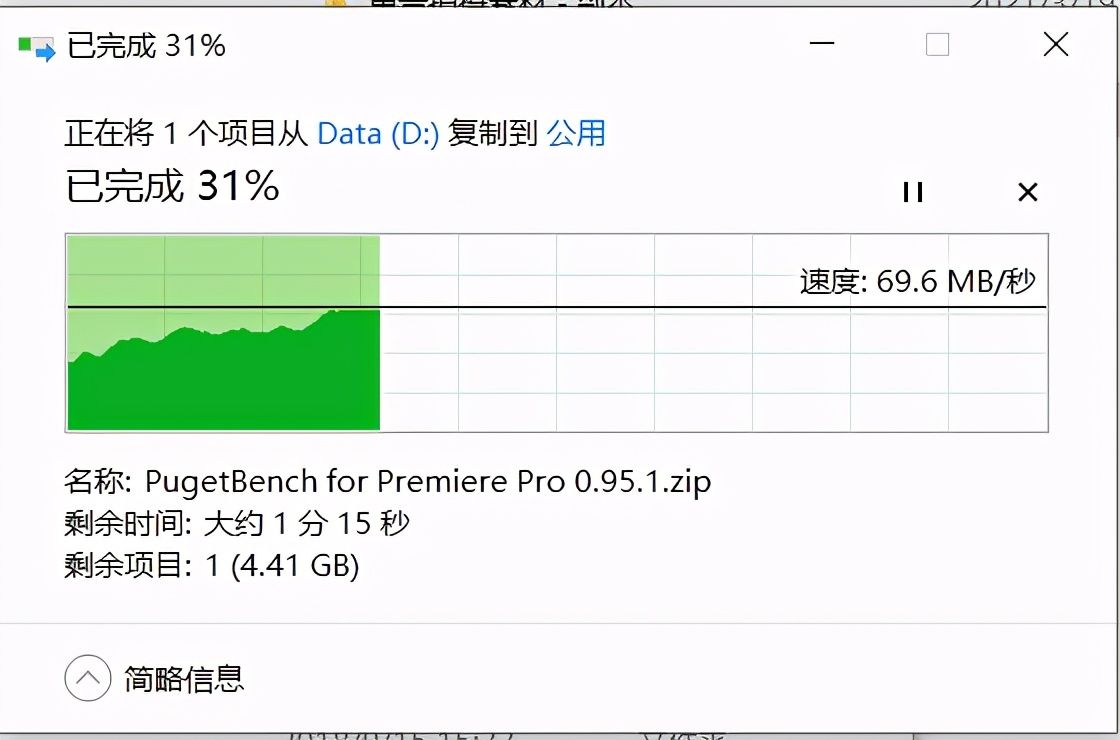Click the 剩余项目 1 (4.41 GB) line
Image resolution: width=1120 pixels, height=740 pixels.
coord(211,566)
